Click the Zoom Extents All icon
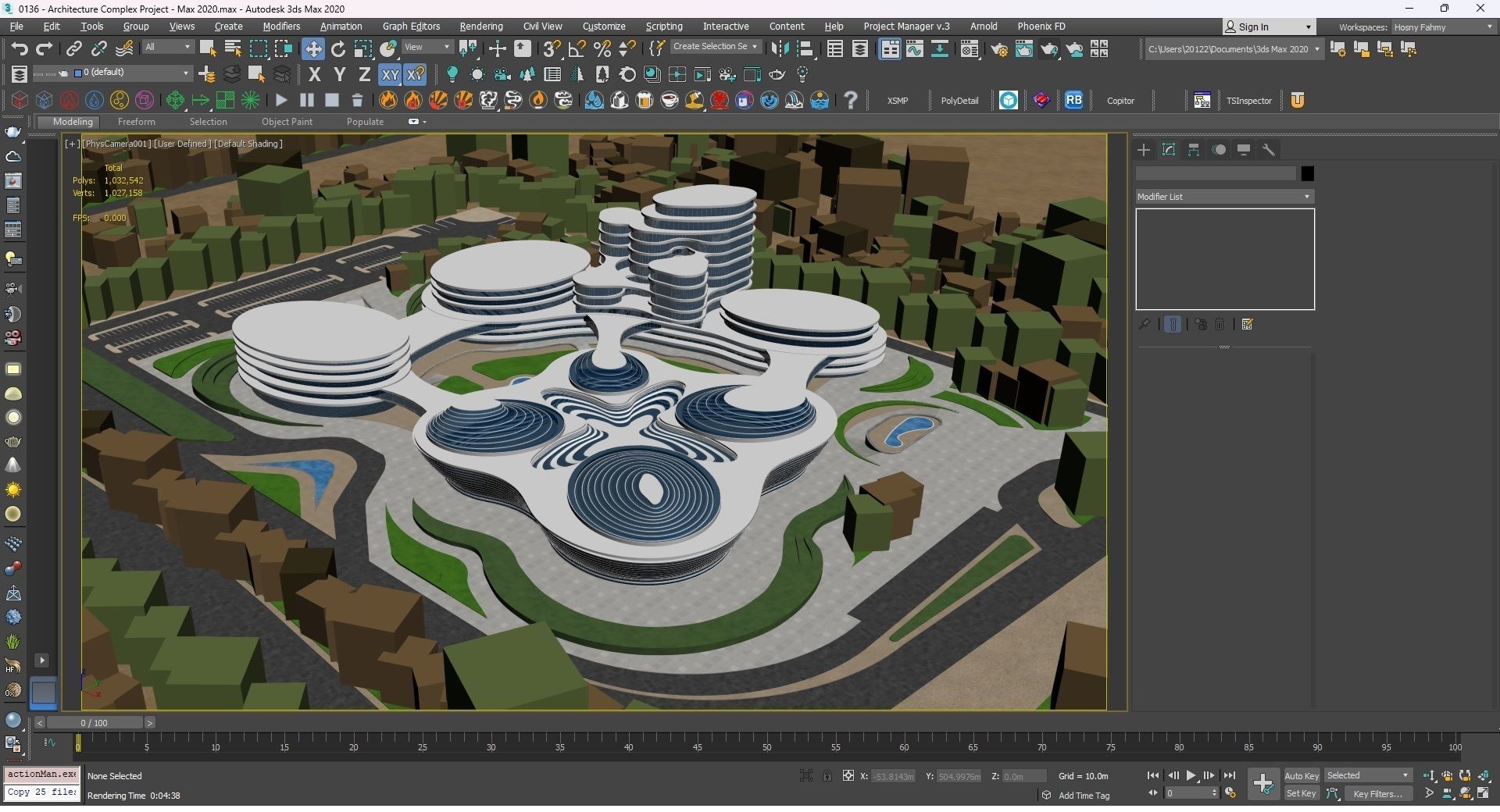 point(1483,775)
